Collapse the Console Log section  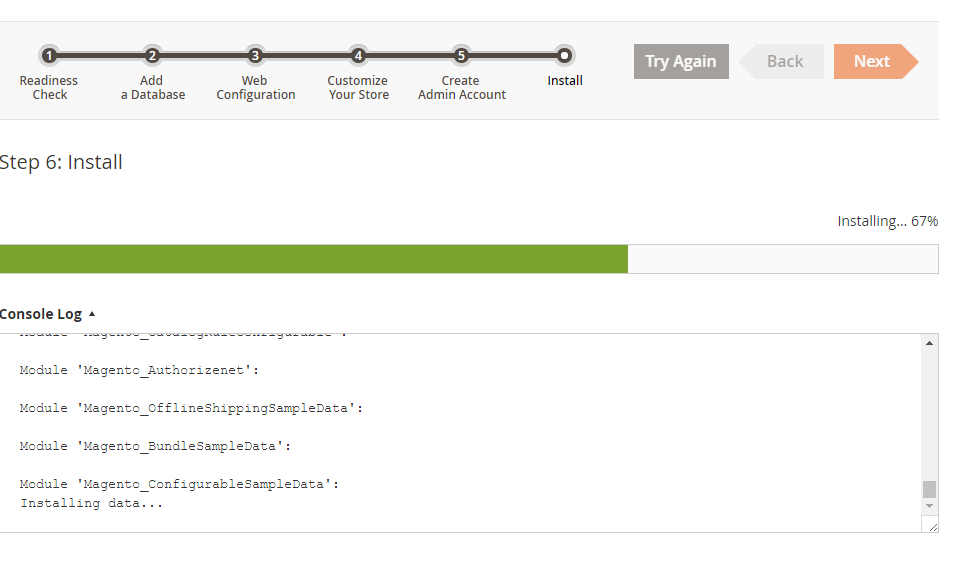(47, 314)
